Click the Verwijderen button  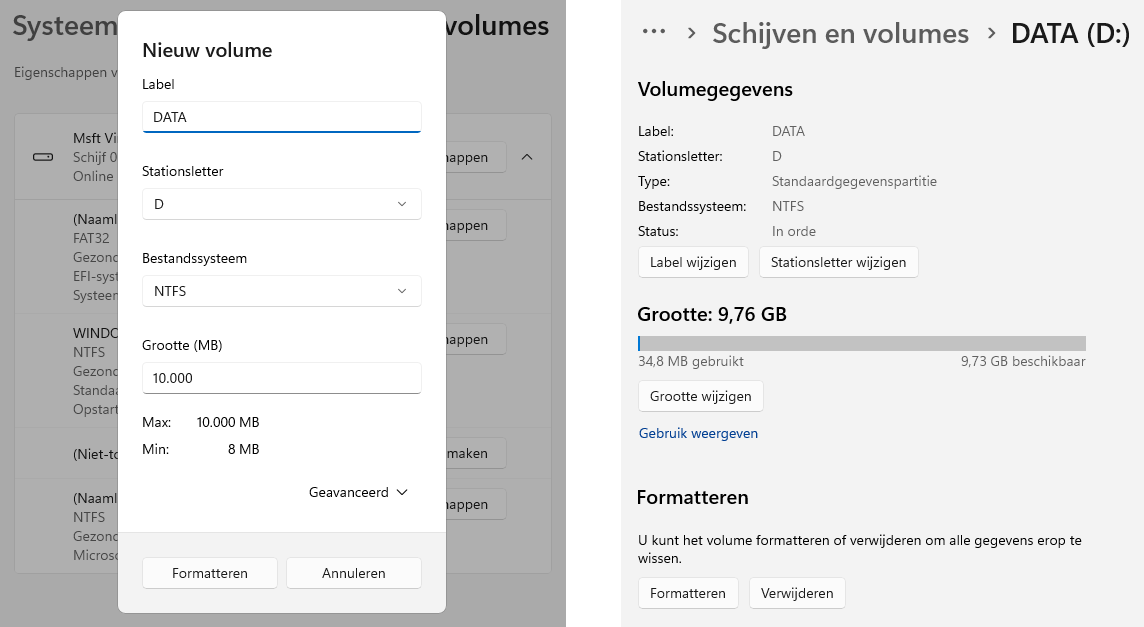(797, 593)
